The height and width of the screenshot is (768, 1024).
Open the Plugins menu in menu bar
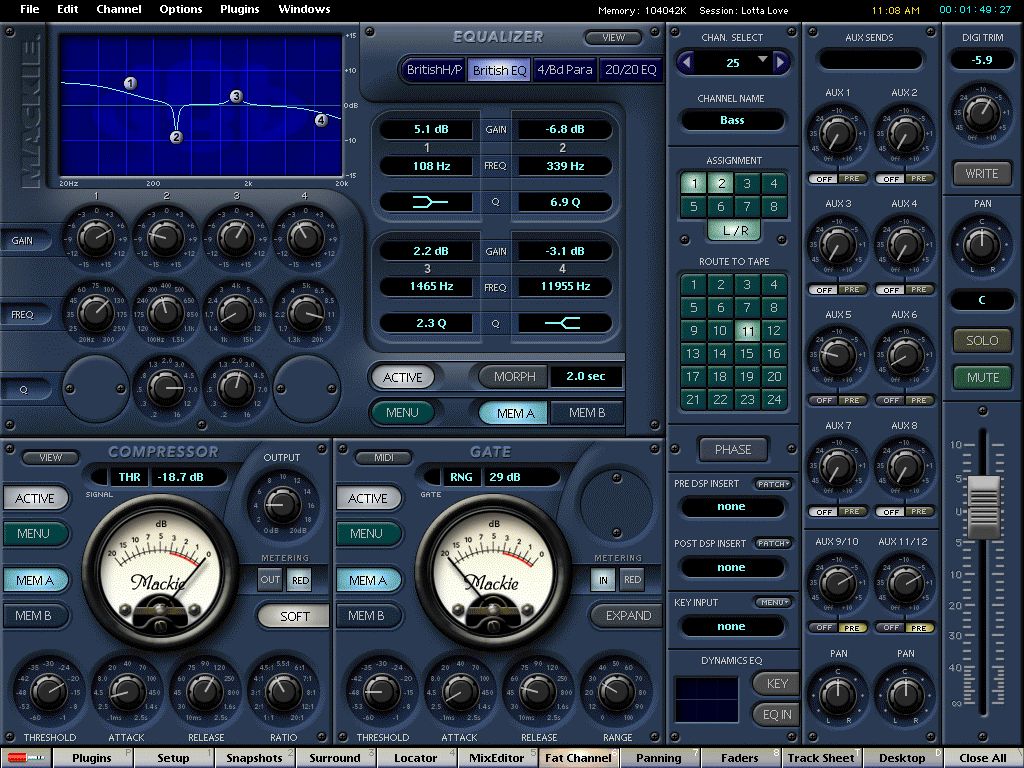tap(240, 9)
